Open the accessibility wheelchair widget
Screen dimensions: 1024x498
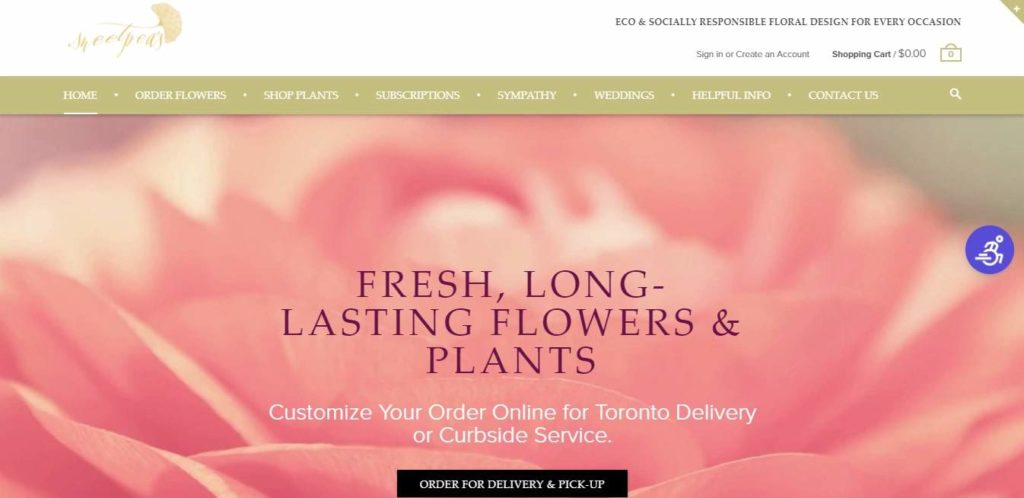tap(989, 250)
